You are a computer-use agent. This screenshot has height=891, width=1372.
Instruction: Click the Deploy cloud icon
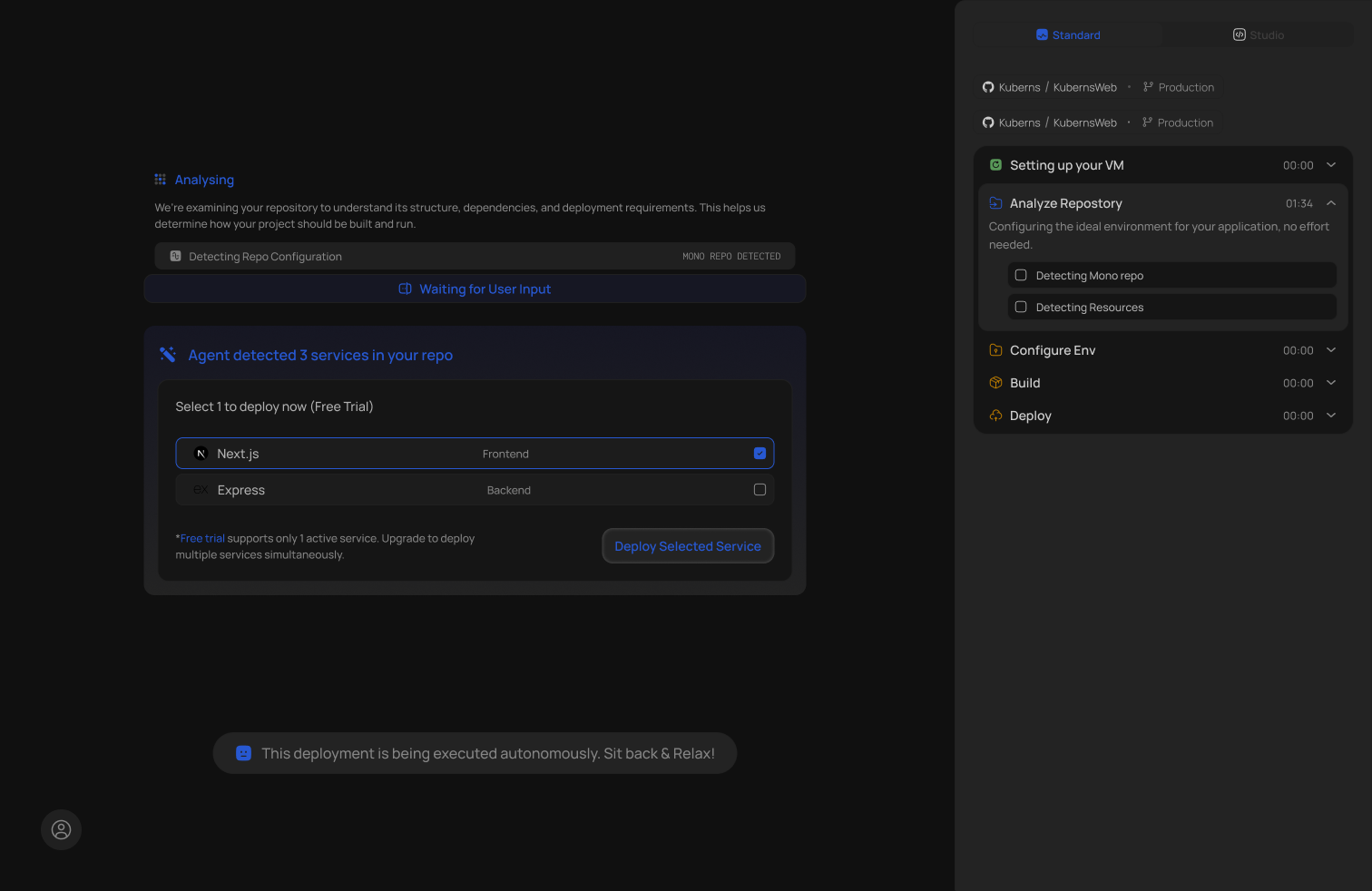pos(995,416)
